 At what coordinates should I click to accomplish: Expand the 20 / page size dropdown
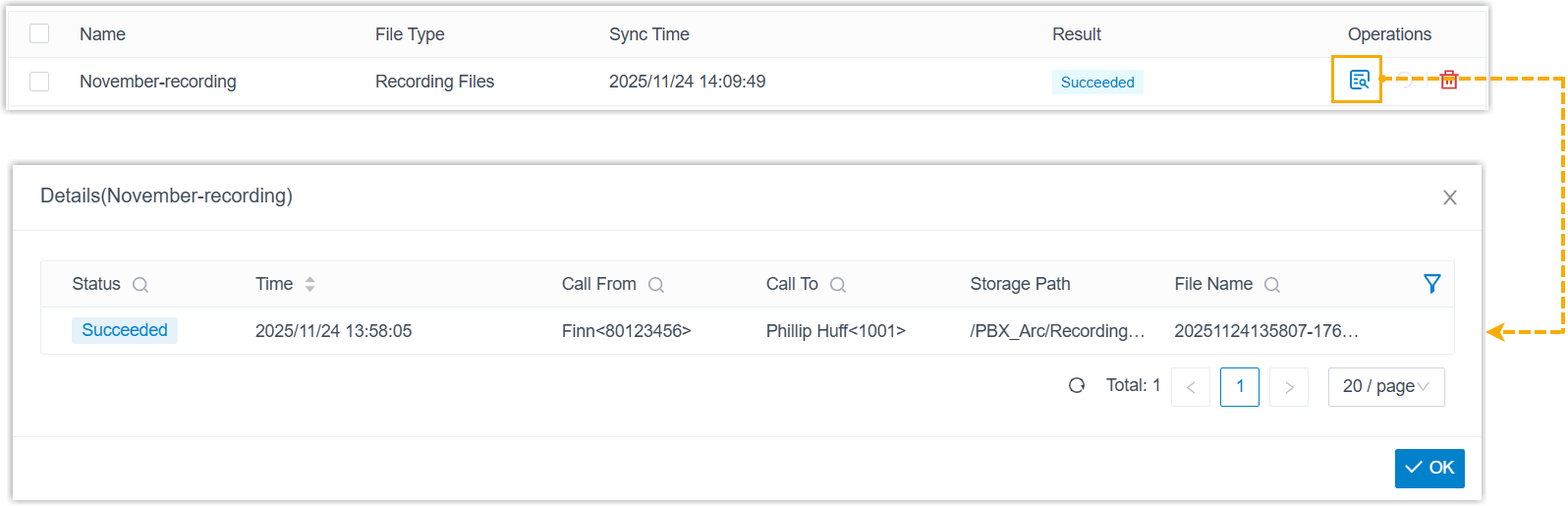(x=1385, y=387)
